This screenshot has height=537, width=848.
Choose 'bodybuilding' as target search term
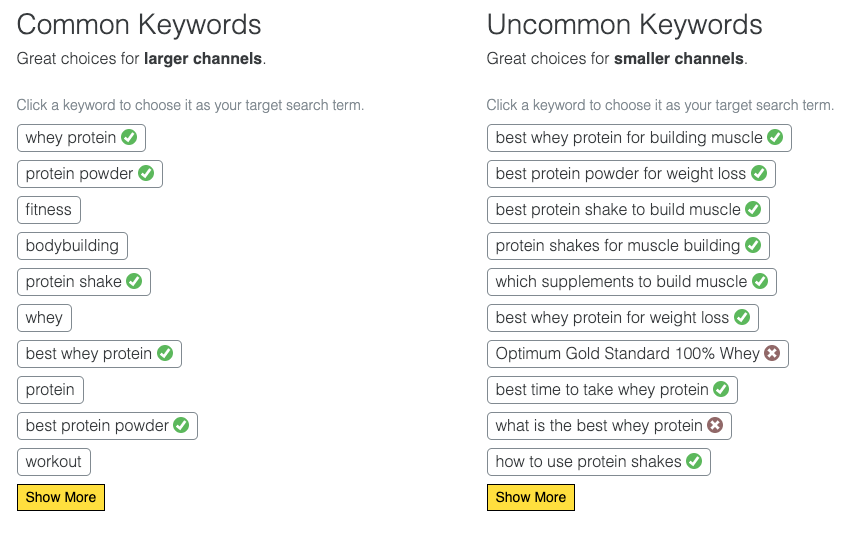[x=72, y=245]
